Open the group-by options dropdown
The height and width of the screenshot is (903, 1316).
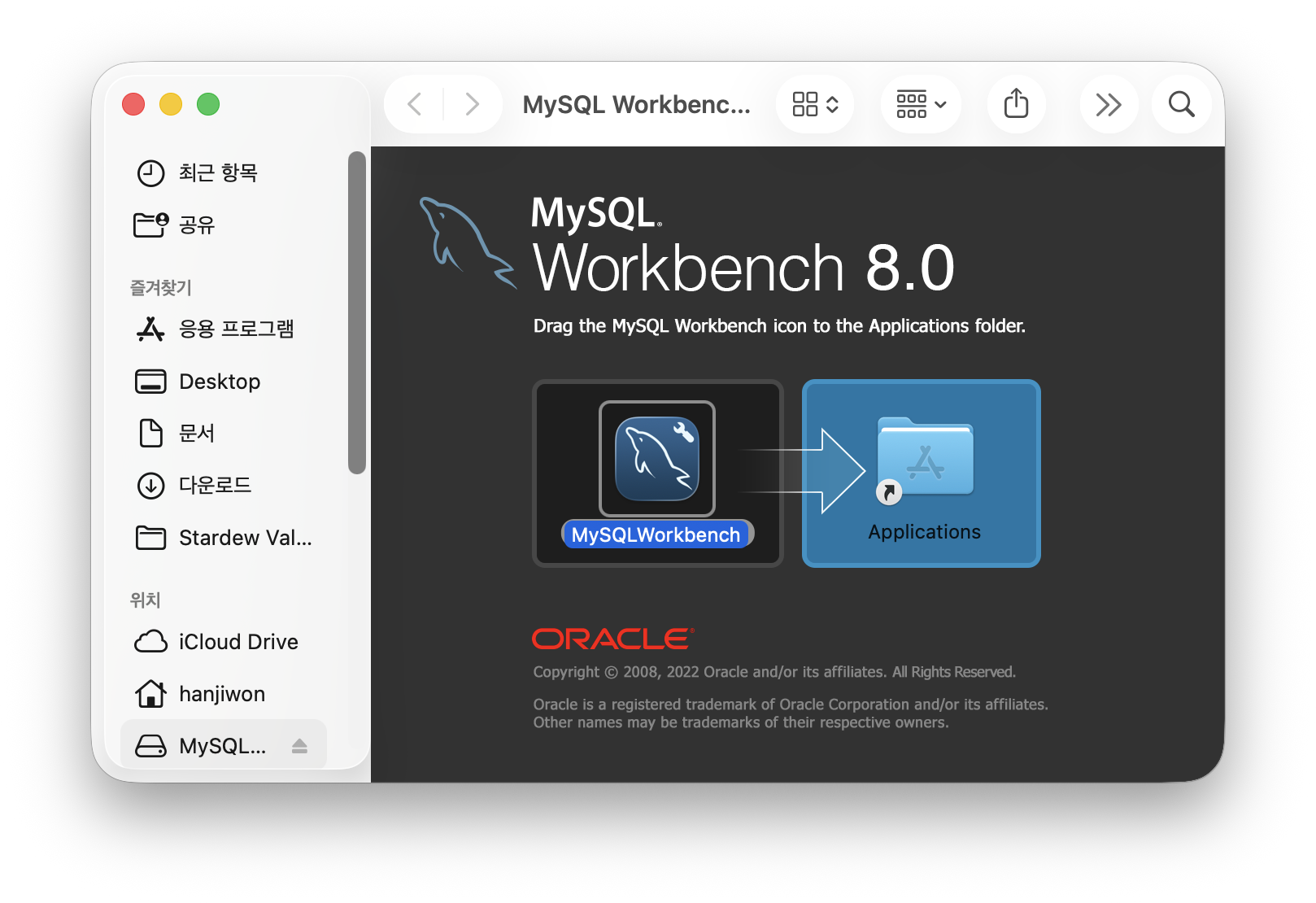pos(921,104)
